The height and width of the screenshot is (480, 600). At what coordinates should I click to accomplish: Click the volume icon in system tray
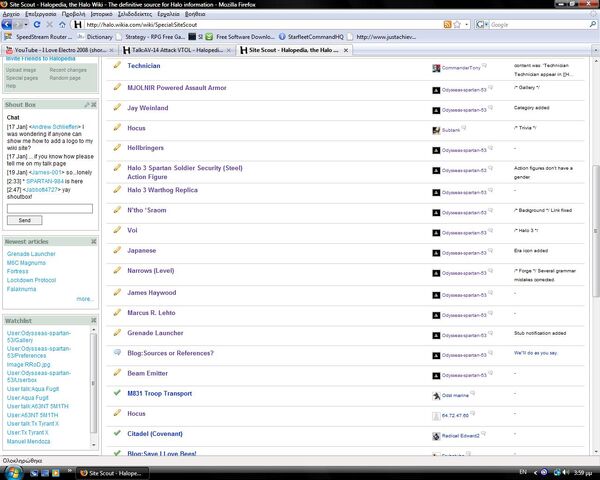[566, 472]
